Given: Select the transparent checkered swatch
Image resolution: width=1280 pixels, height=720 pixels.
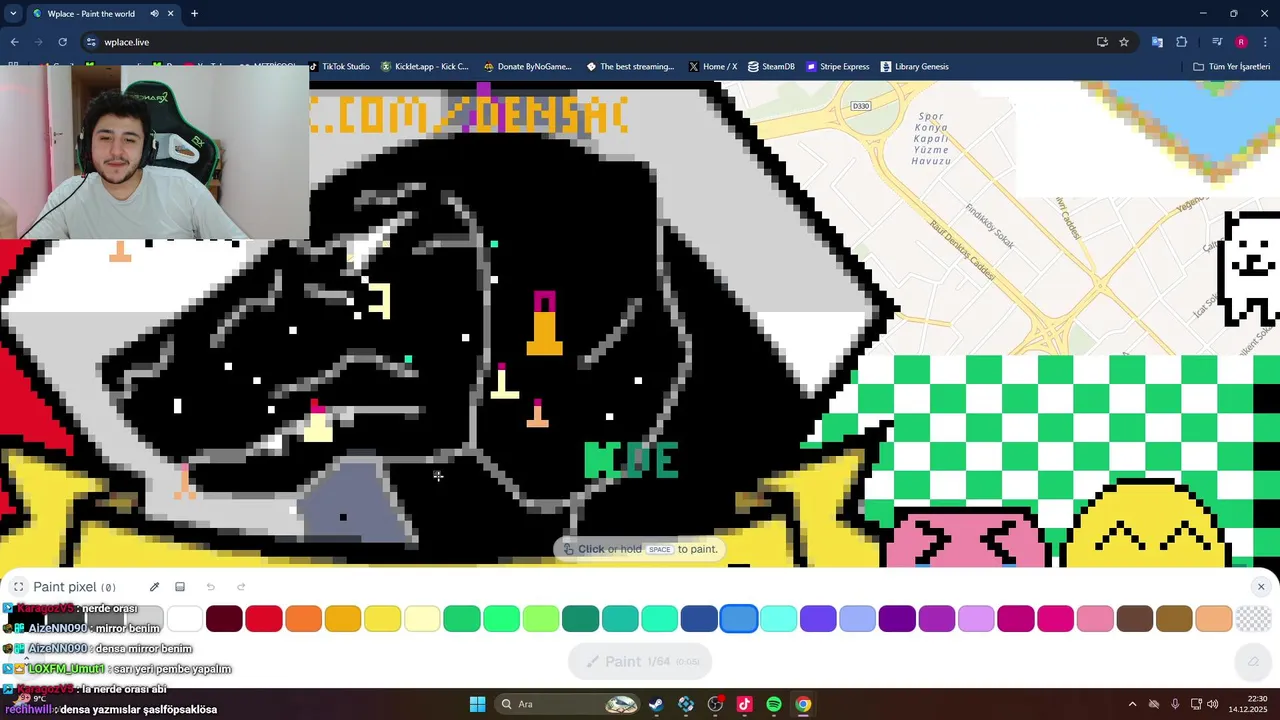Looking at the screenshot, I should pyautogui.click(x=1253, y=619).
